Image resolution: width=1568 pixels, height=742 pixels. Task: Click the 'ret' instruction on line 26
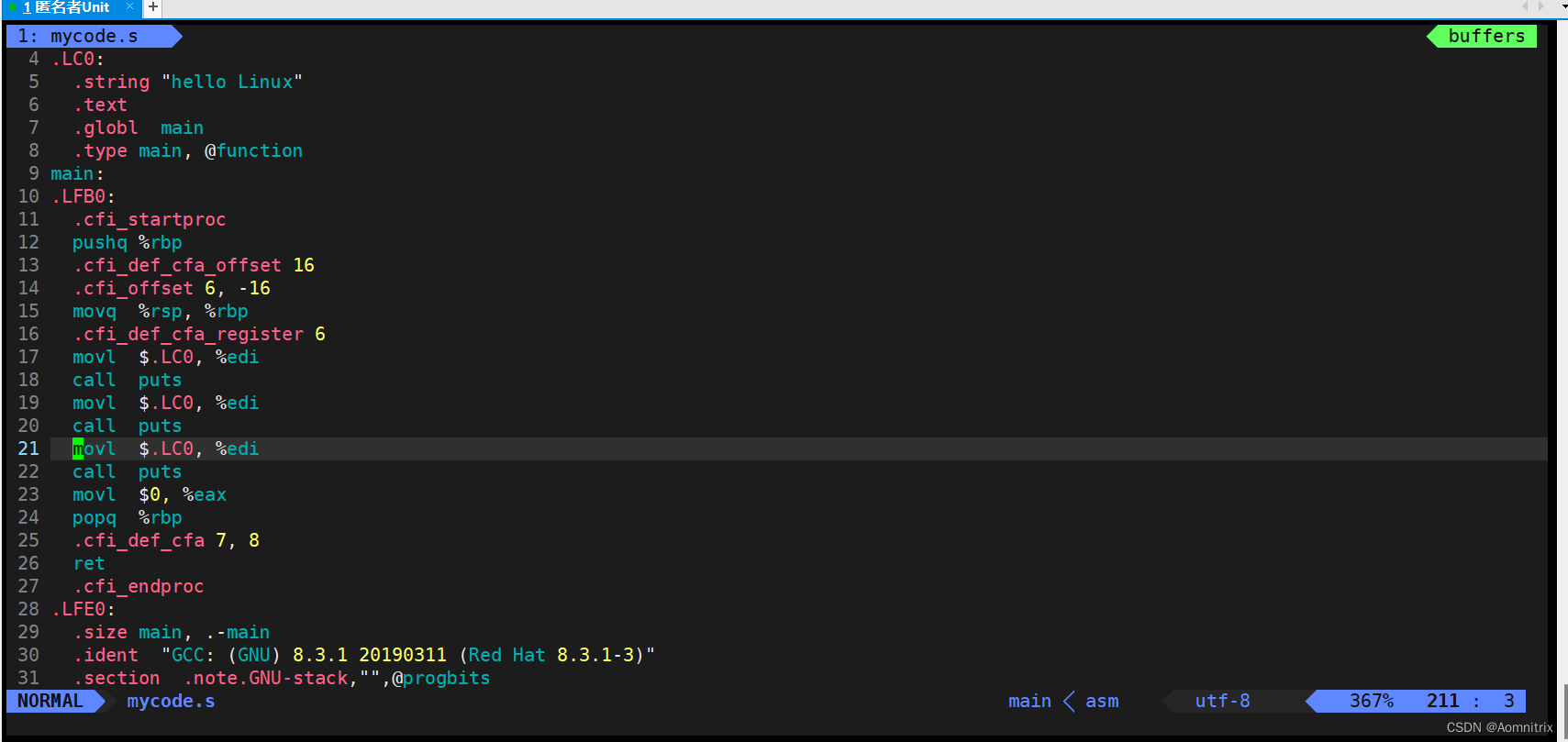coord(89,563)
